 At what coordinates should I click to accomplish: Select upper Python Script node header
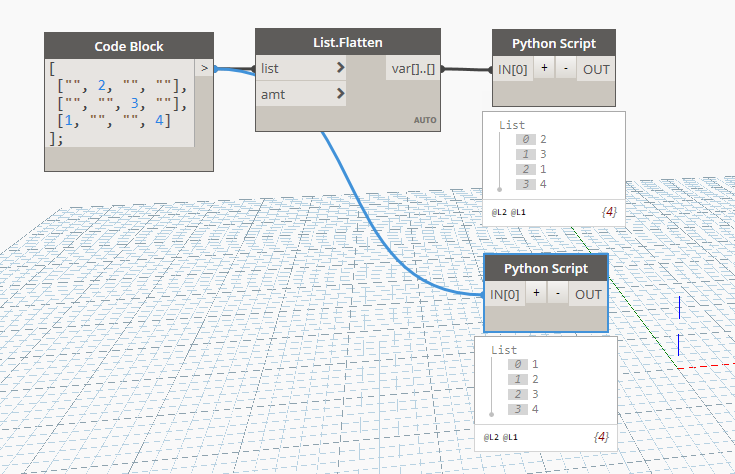(x=554, y=43)
